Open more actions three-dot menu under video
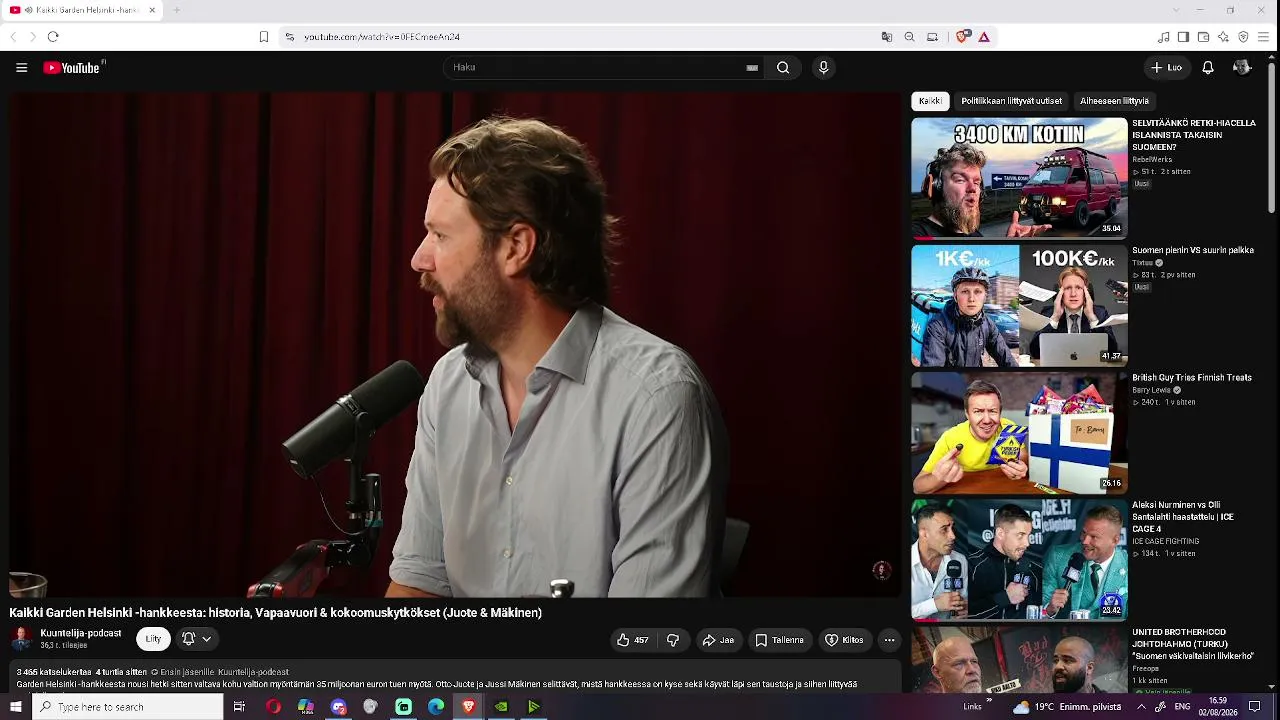This screenshot has width=1280, height=720. [x=889, y=640]
